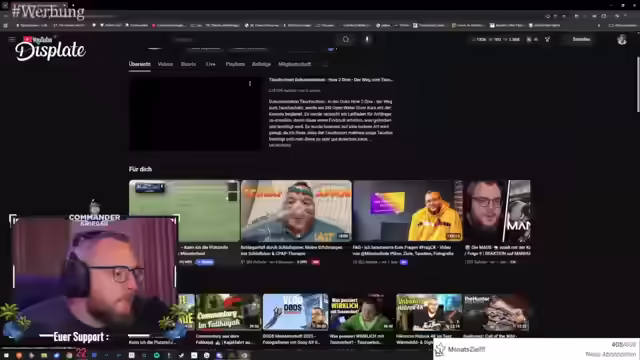Click the magnifier search button
Screen dimensions: 640x360
pyautogui.click(x=346, y=40)
